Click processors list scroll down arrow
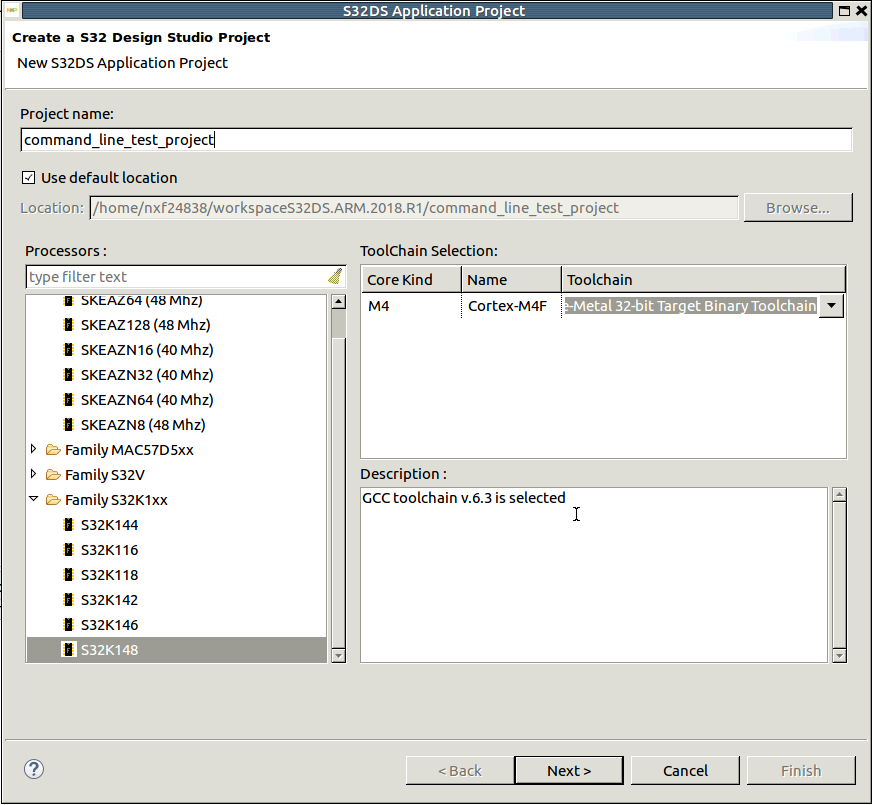The width and height of the screenshot is (872, 805). 338,656
